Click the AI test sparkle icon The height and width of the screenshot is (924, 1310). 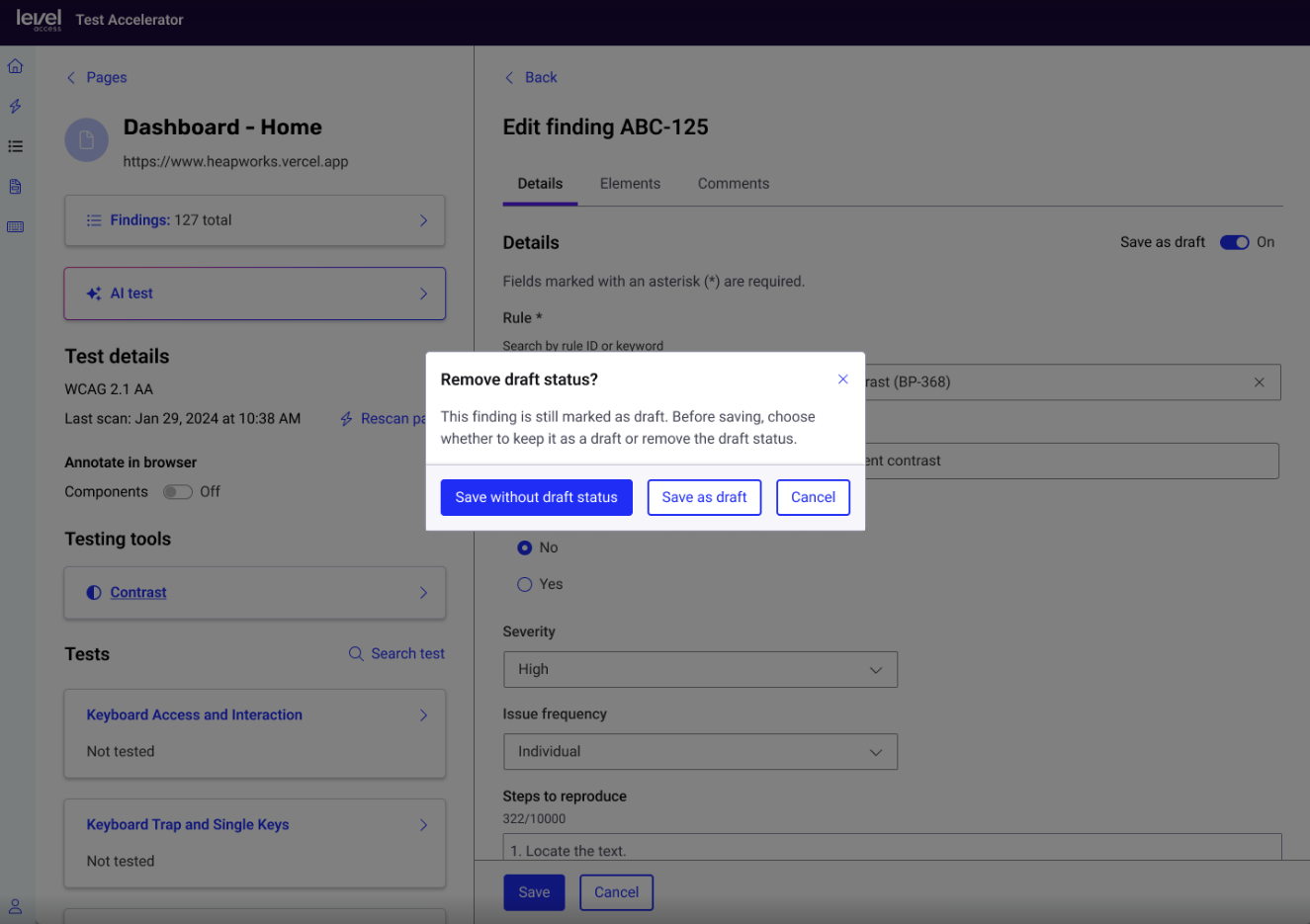[x=94, y=294]
